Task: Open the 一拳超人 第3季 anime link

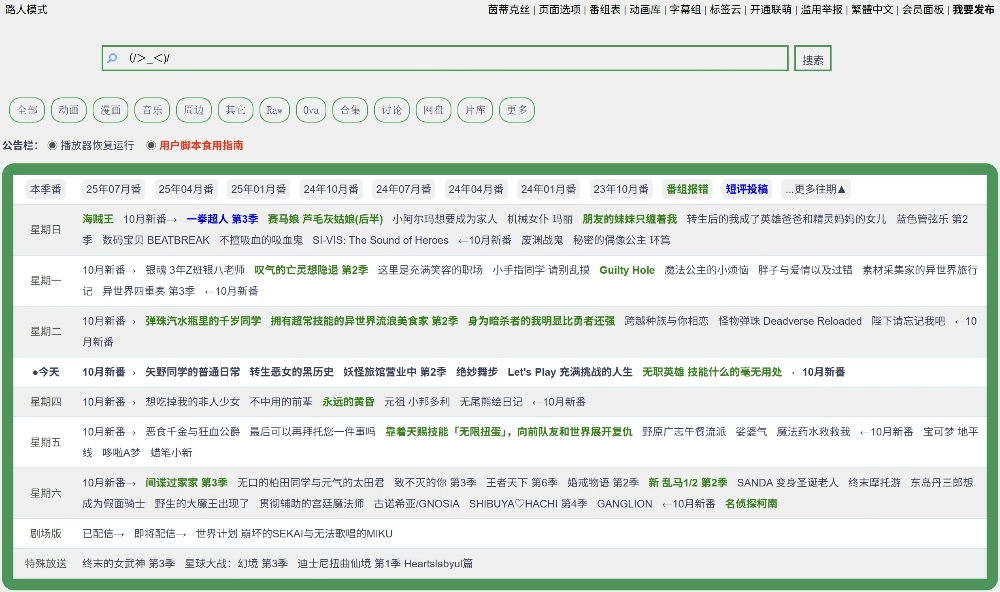Action: pos(222,219)
